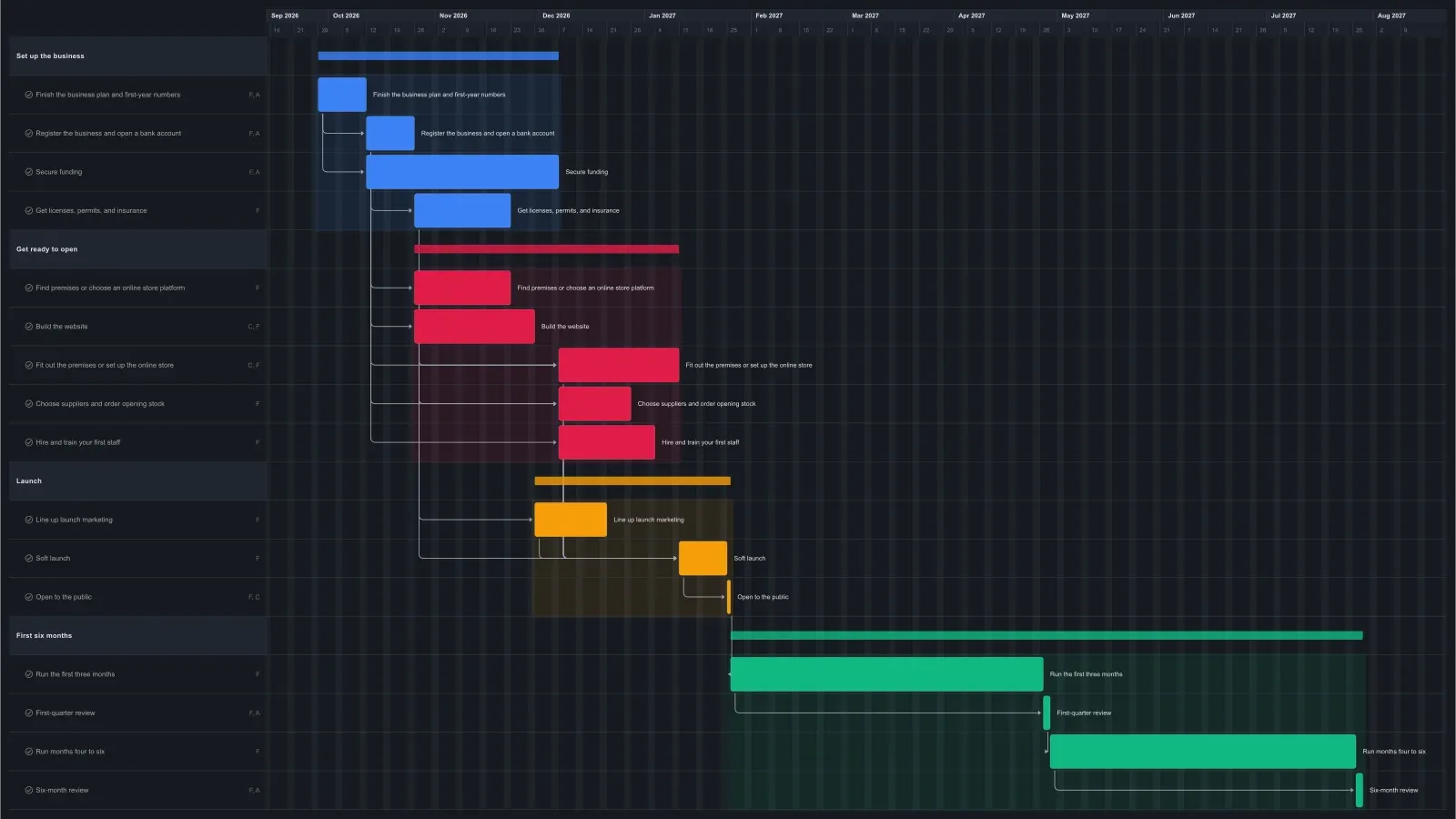Click the orange 'Line up launch marketing' bar

click(x=571, y=521)
